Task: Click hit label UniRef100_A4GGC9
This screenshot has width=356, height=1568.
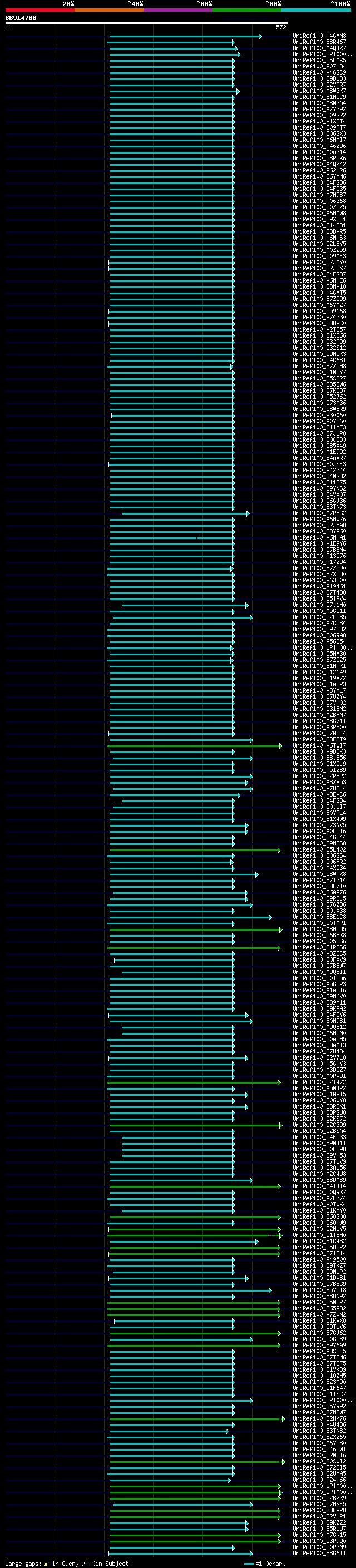Action: click(x=319, y=72)
